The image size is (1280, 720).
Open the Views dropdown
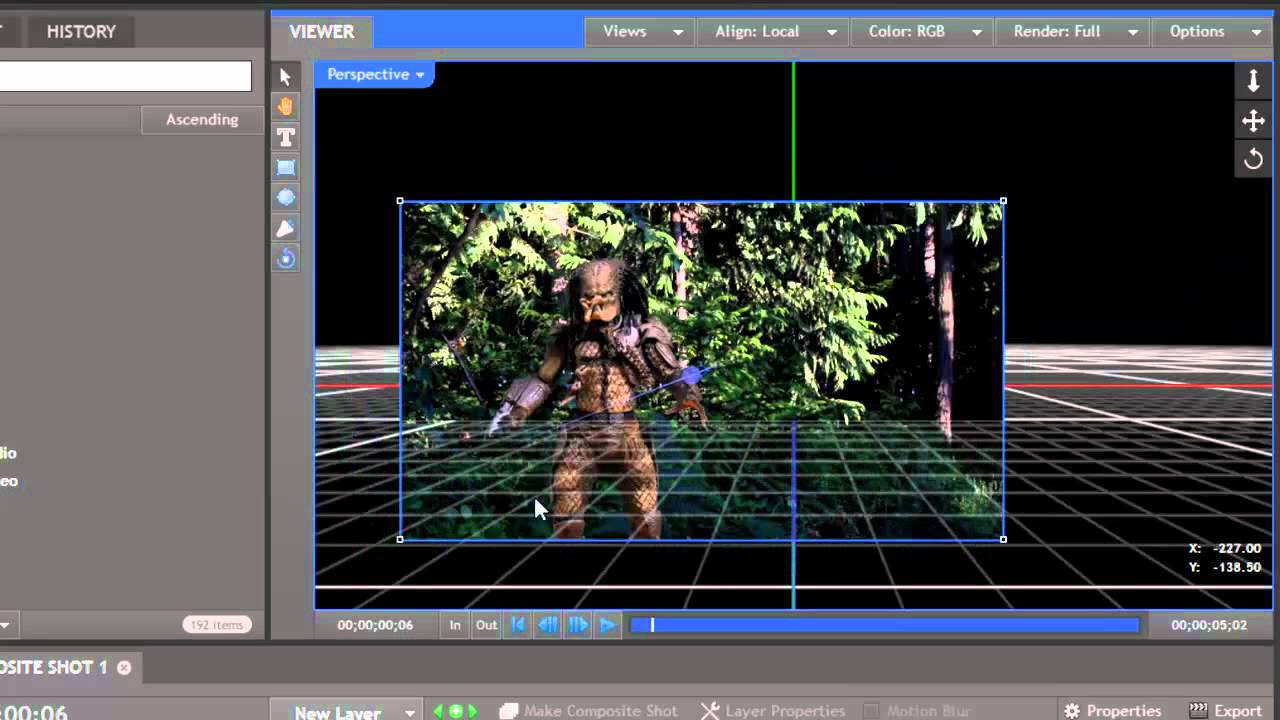pyautogui.click(x=641, y=31)
